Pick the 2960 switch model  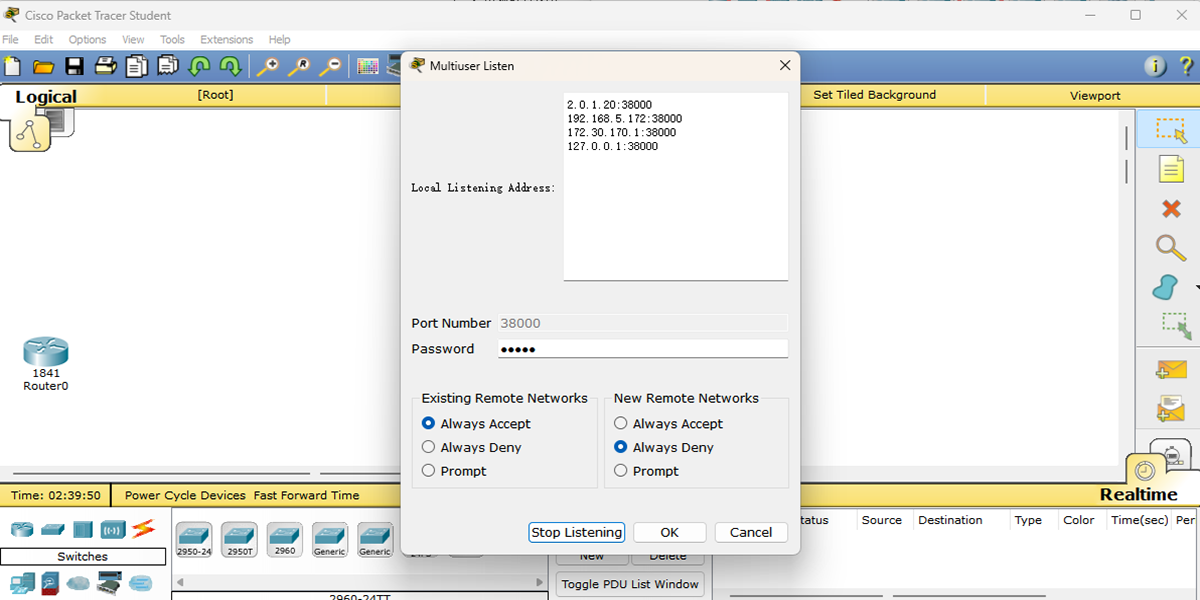(284, 539)
